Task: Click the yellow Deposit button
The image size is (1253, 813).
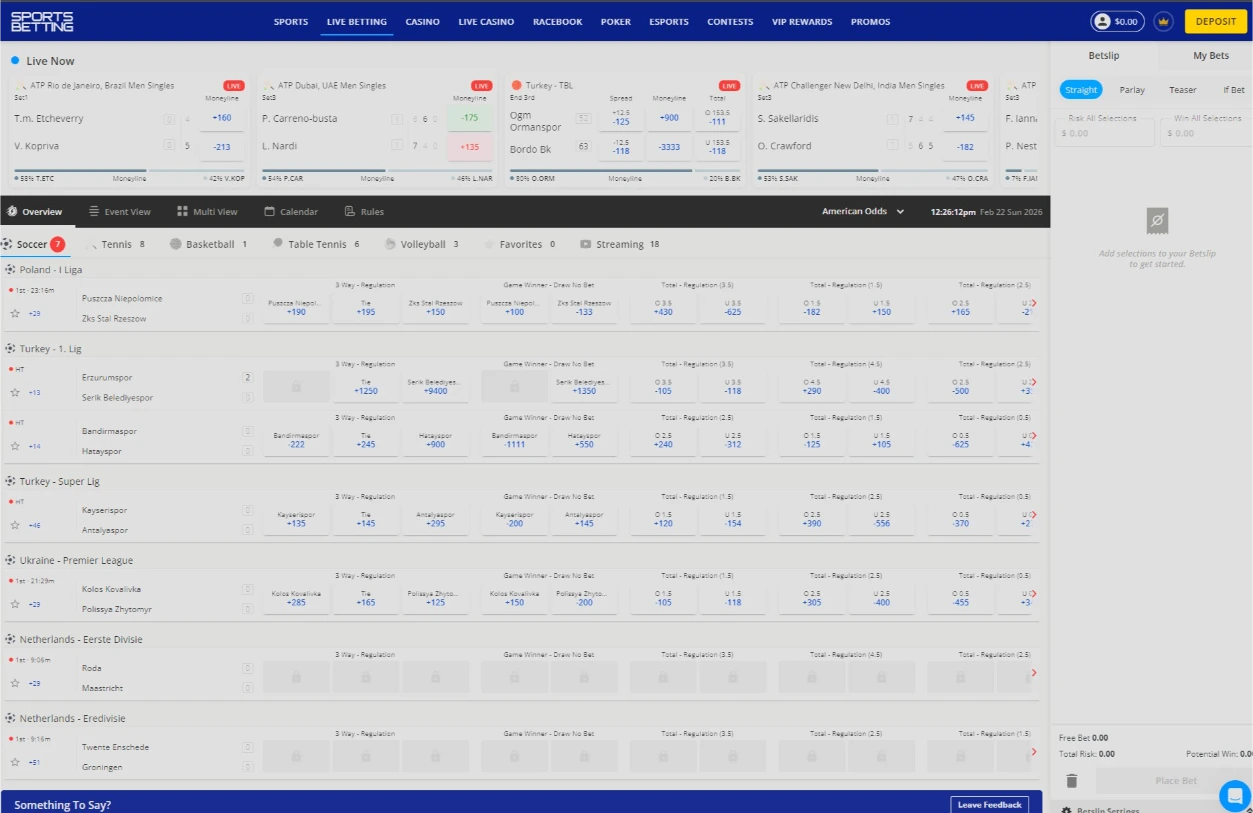Action: 1216,21
